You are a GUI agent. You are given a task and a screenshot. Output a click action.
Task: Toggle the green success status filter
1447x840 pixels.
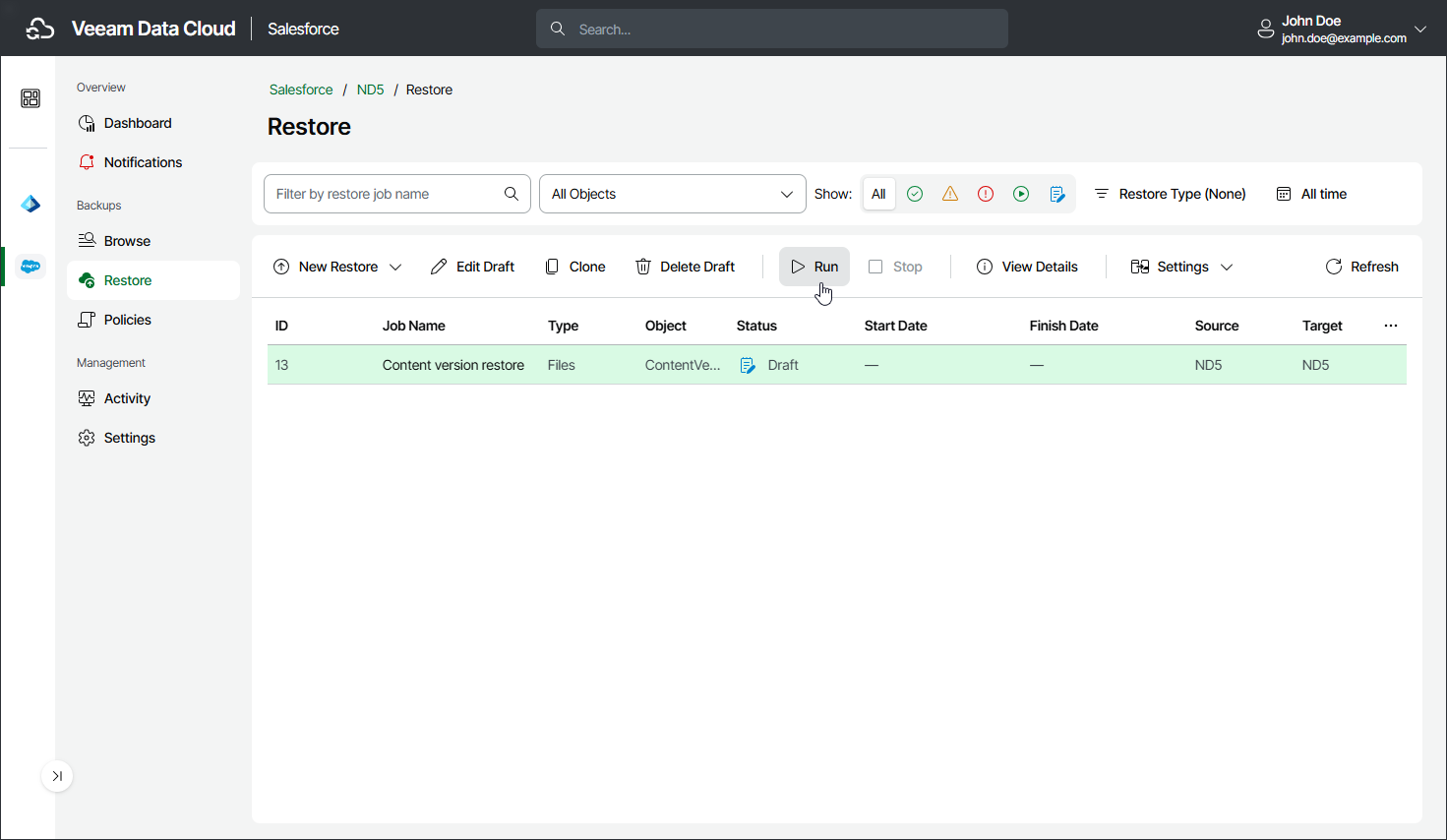point(915,194)
